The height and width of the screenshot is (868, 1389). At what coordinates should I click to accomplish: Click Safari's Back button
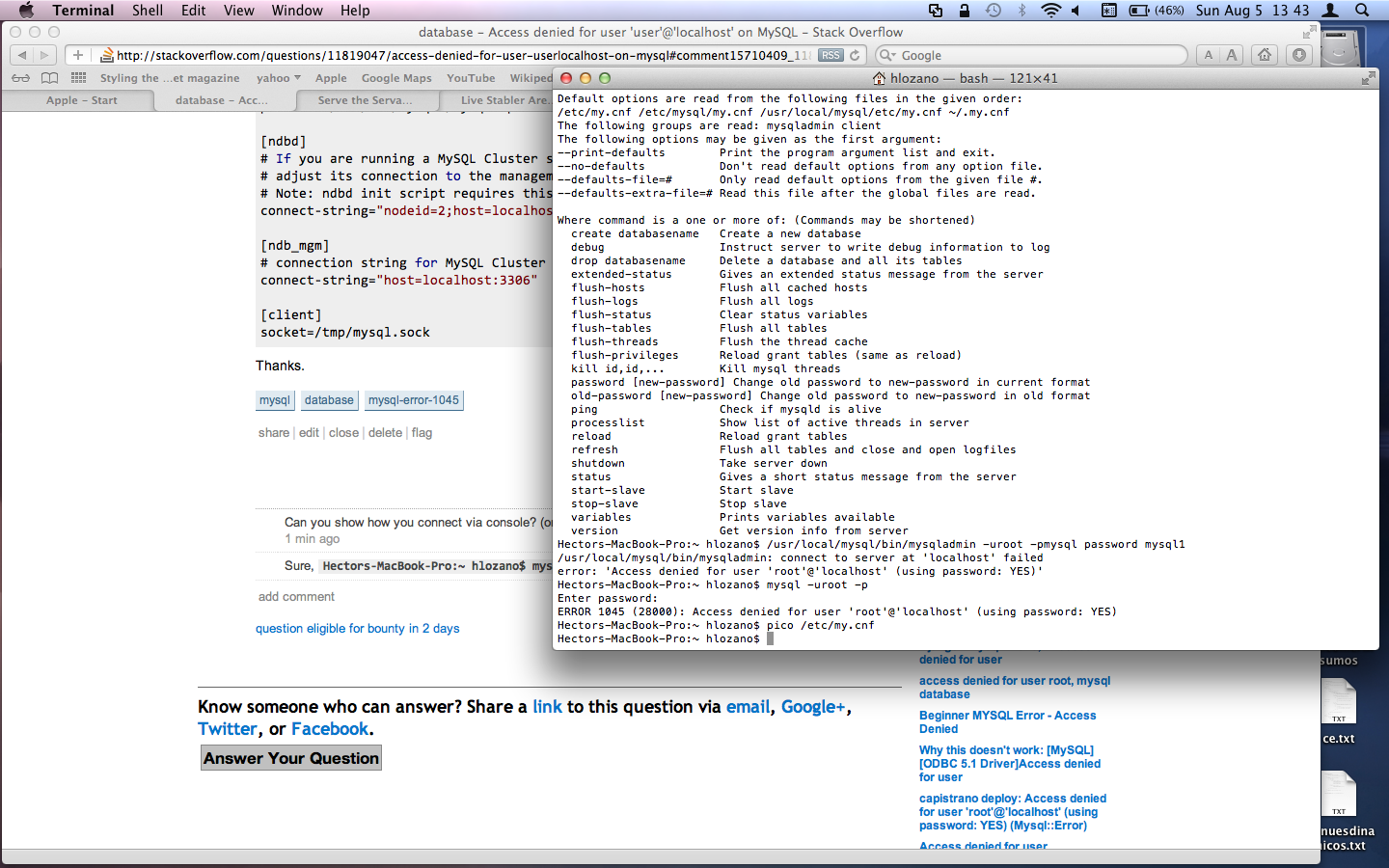(x=22, y=55)
